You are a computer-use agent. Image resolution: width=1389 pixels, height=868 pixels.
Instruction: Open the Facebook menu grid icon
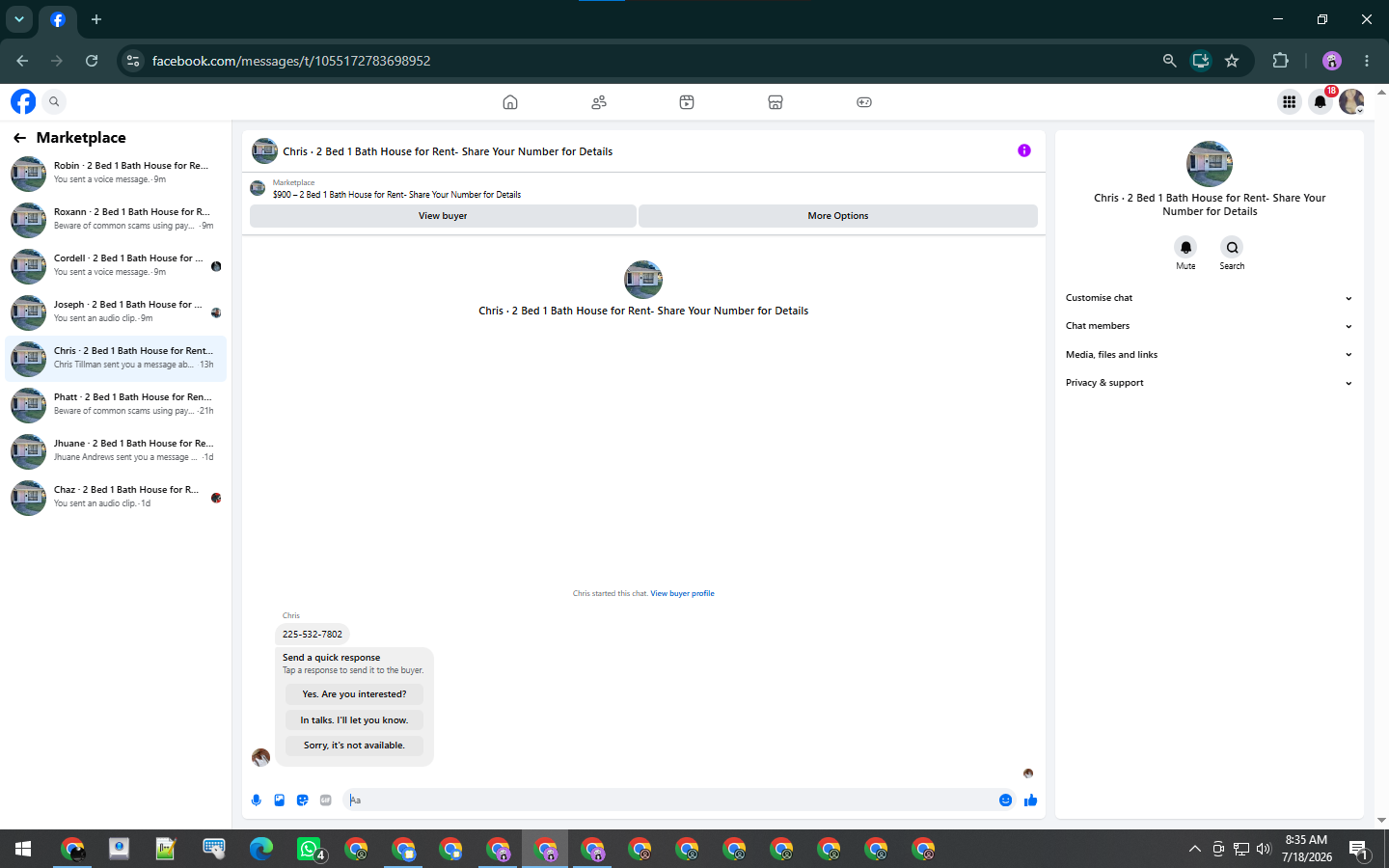pyautogui.click(x=1289, y=101)
